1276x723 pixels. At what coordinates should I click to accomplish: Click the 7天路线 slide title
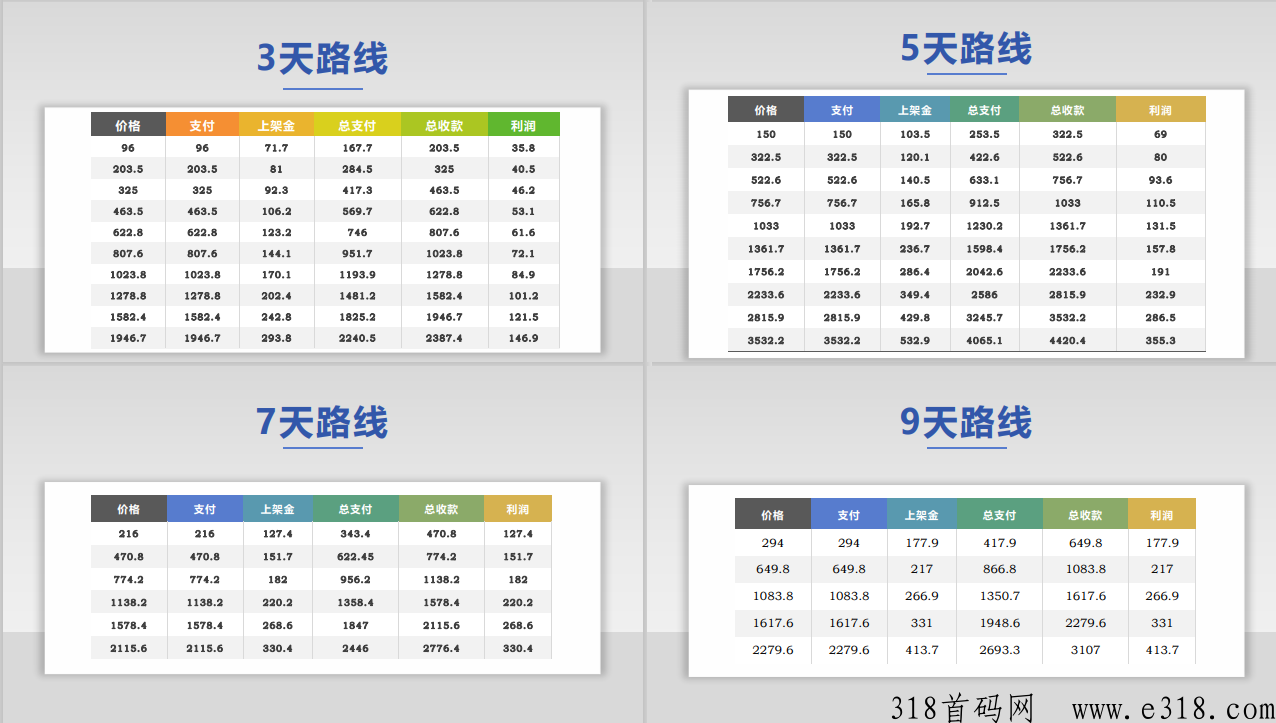322,422
